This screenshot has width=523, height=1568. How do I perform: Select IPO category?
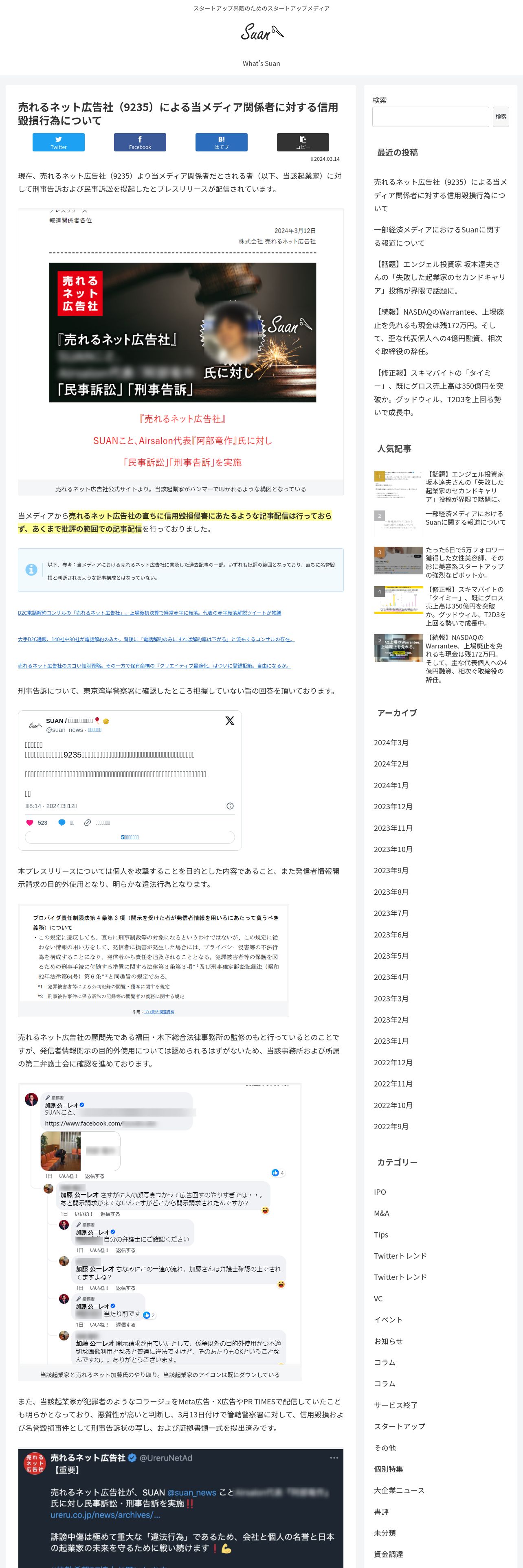click(x=380, y=1192)
